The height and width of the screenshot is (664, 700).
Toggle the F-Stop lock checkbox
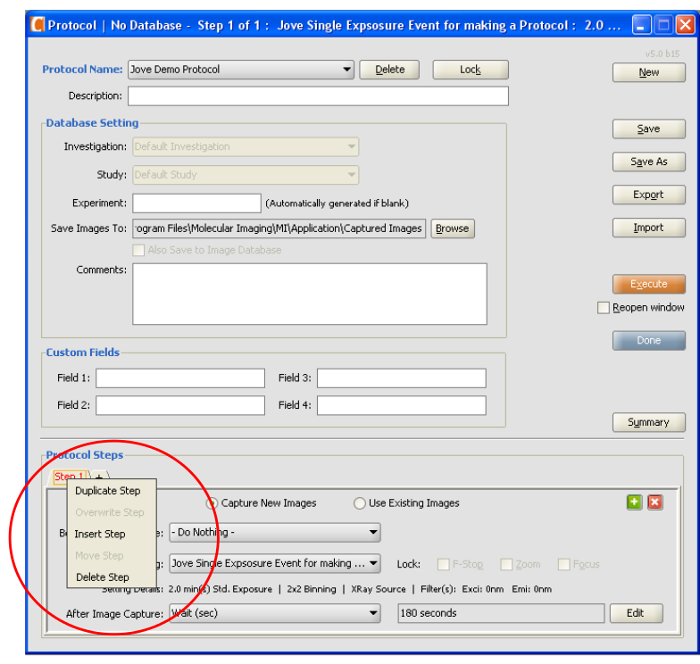click(443, 564)
